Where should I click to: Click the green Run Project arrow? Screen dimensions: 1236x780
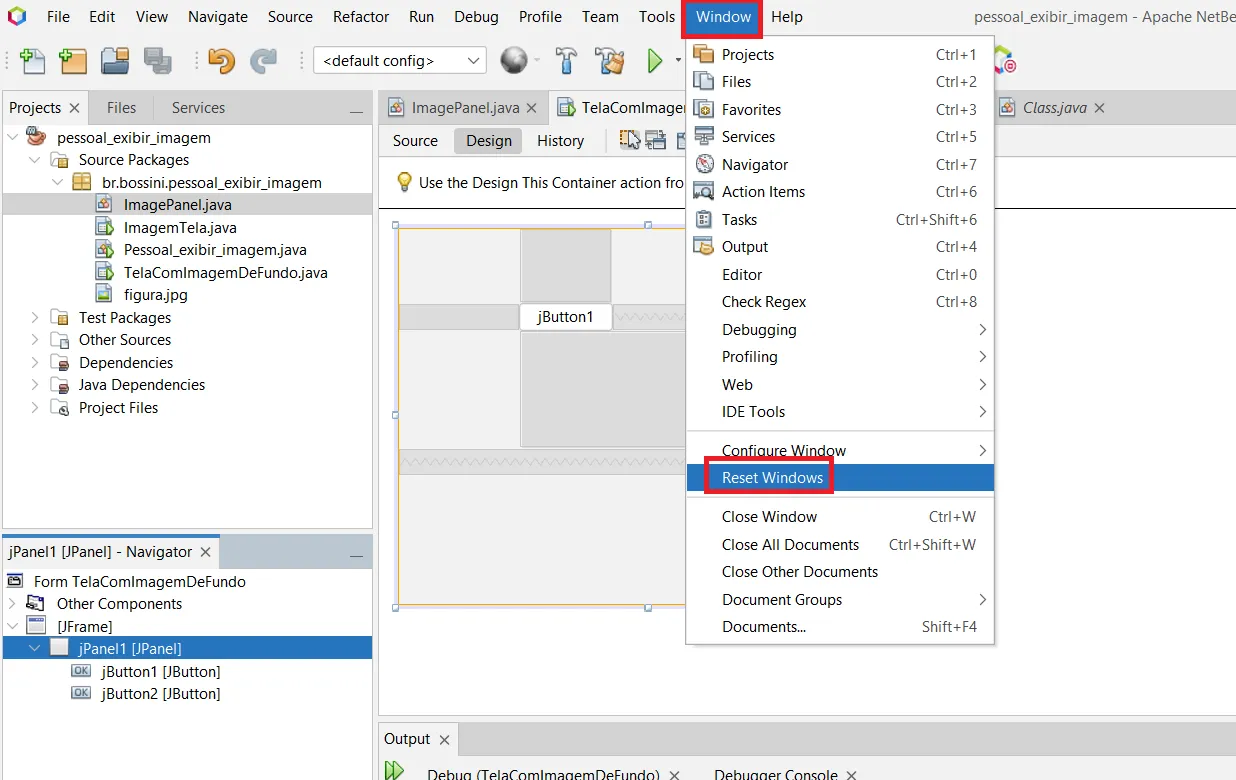[x=655, y=61]
